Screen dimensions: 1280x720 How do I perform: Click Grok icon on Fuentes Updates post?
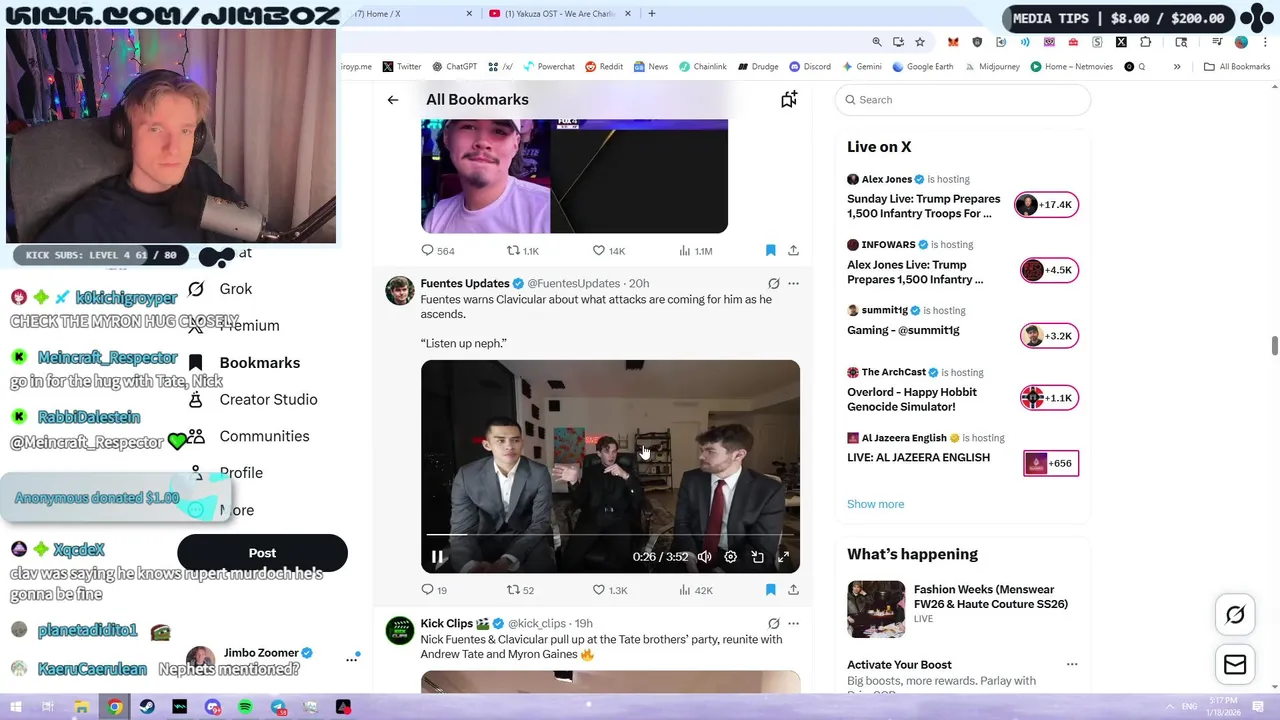(x=773, y=284)
